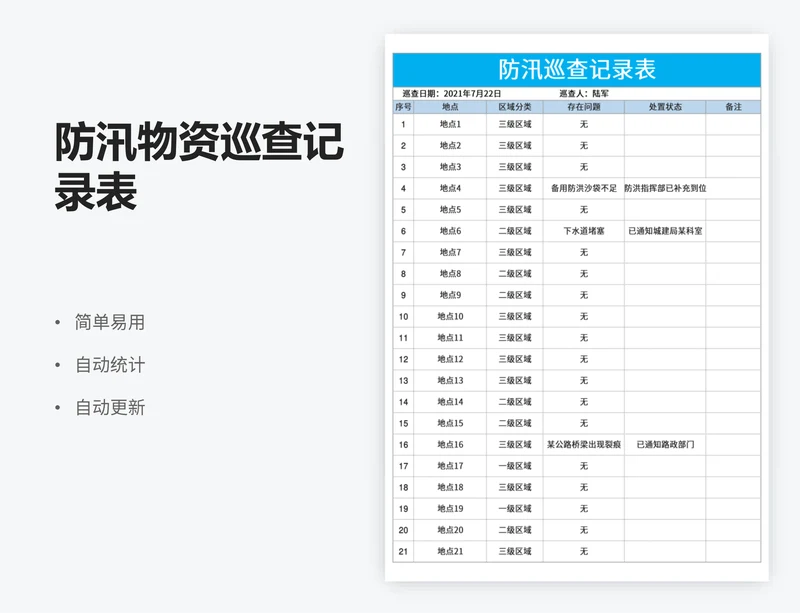Screen dimensions: 800x613
Task: Click the date '巡查日期：2021年7月22日'
Action: 452,93
